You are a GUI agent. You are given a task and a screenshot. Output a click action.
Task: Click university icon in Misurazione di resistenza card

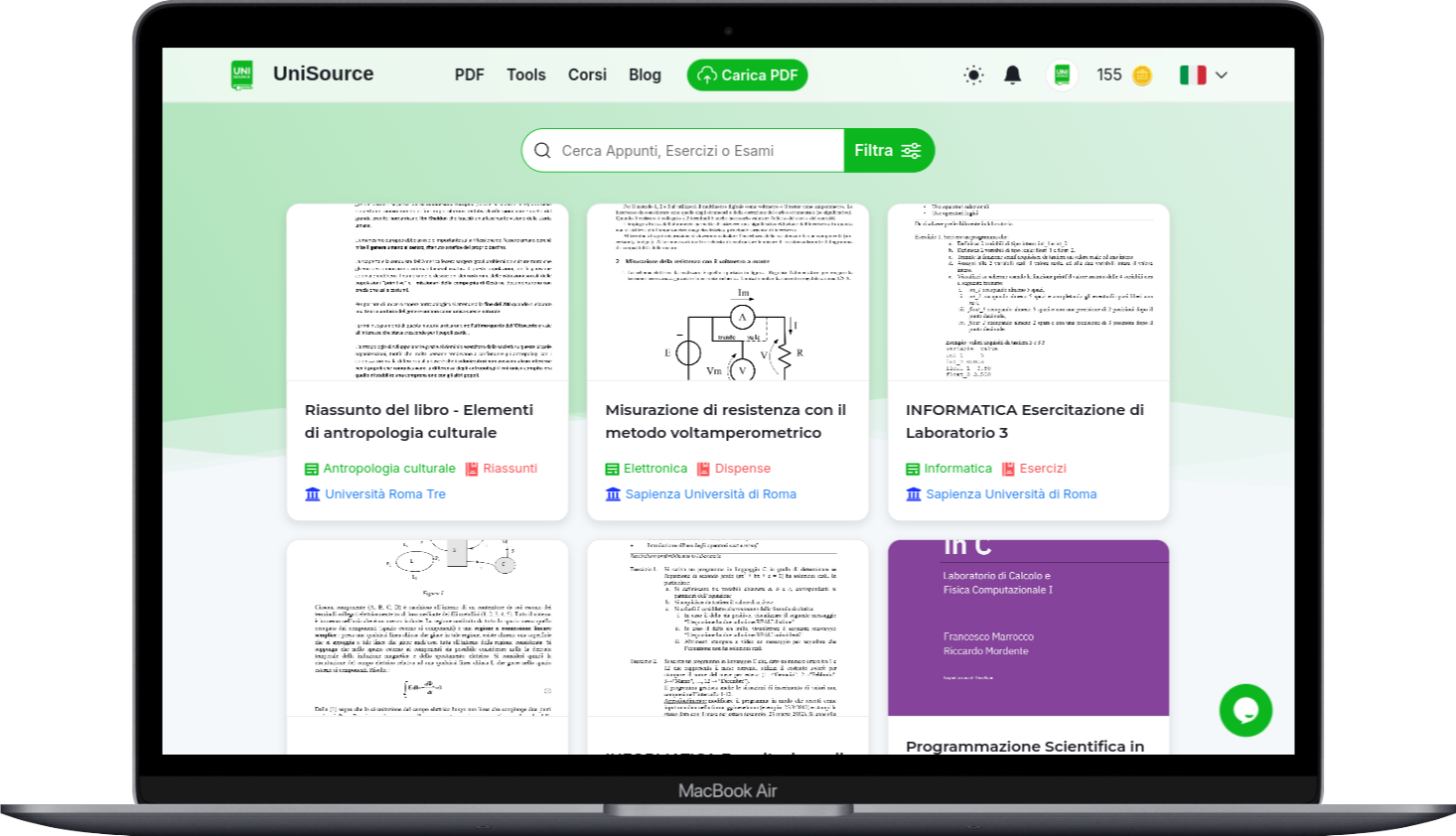pyautogui.click(x=614, y=494)
